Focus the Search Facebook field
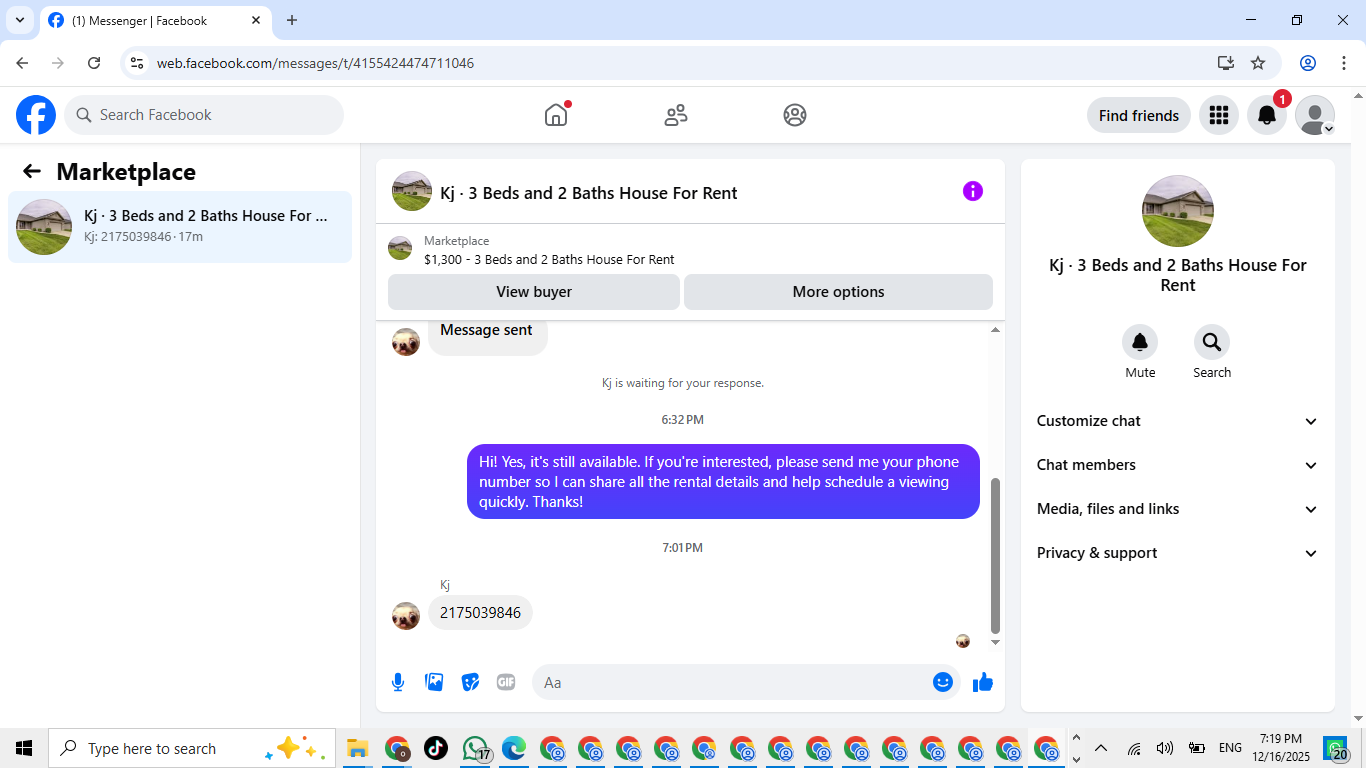 204,115
